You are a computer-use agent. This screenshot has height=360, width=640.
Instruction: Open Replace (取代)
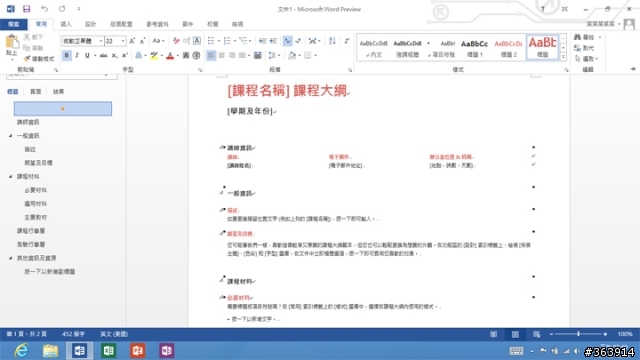tap(584, 48)
